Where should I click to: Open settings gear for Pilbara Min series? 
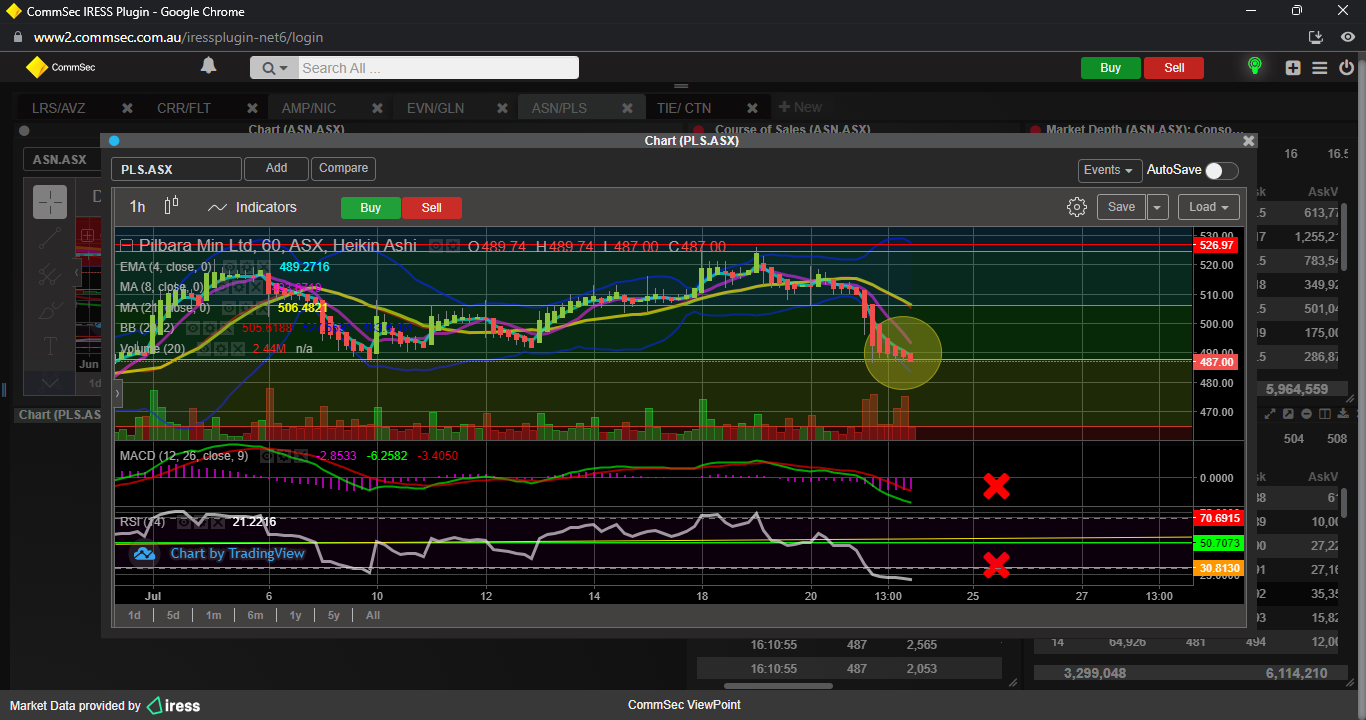pyautogui.click(x=453, y=245)
